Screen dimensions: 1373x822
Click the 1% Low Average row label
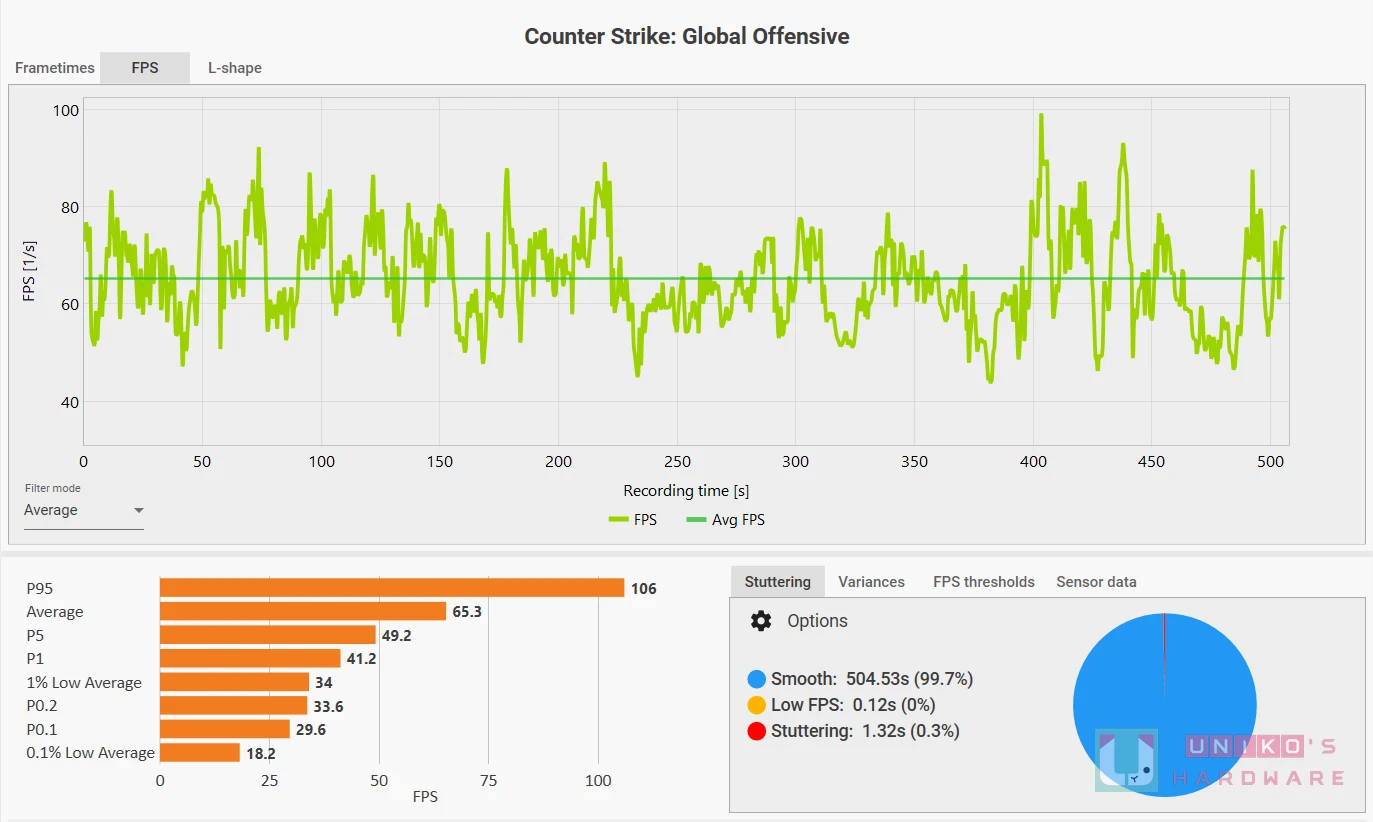[84, 682]
